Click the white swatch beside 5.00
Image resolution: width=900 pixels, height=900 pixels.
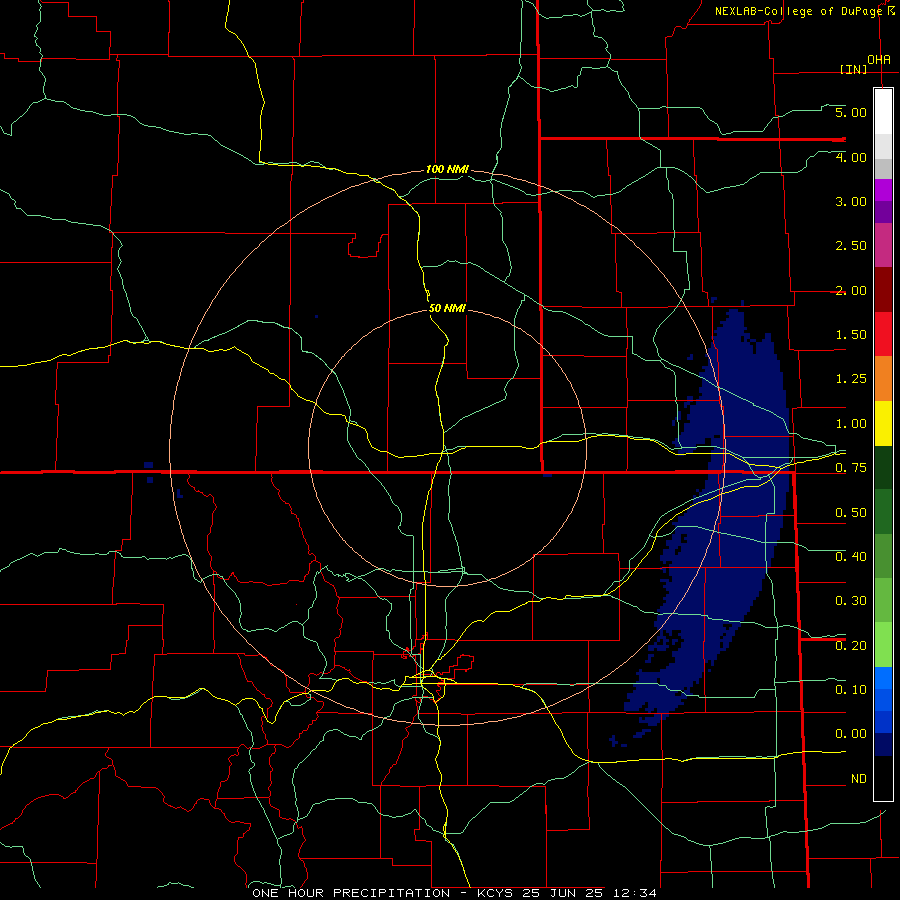[883, 111]
